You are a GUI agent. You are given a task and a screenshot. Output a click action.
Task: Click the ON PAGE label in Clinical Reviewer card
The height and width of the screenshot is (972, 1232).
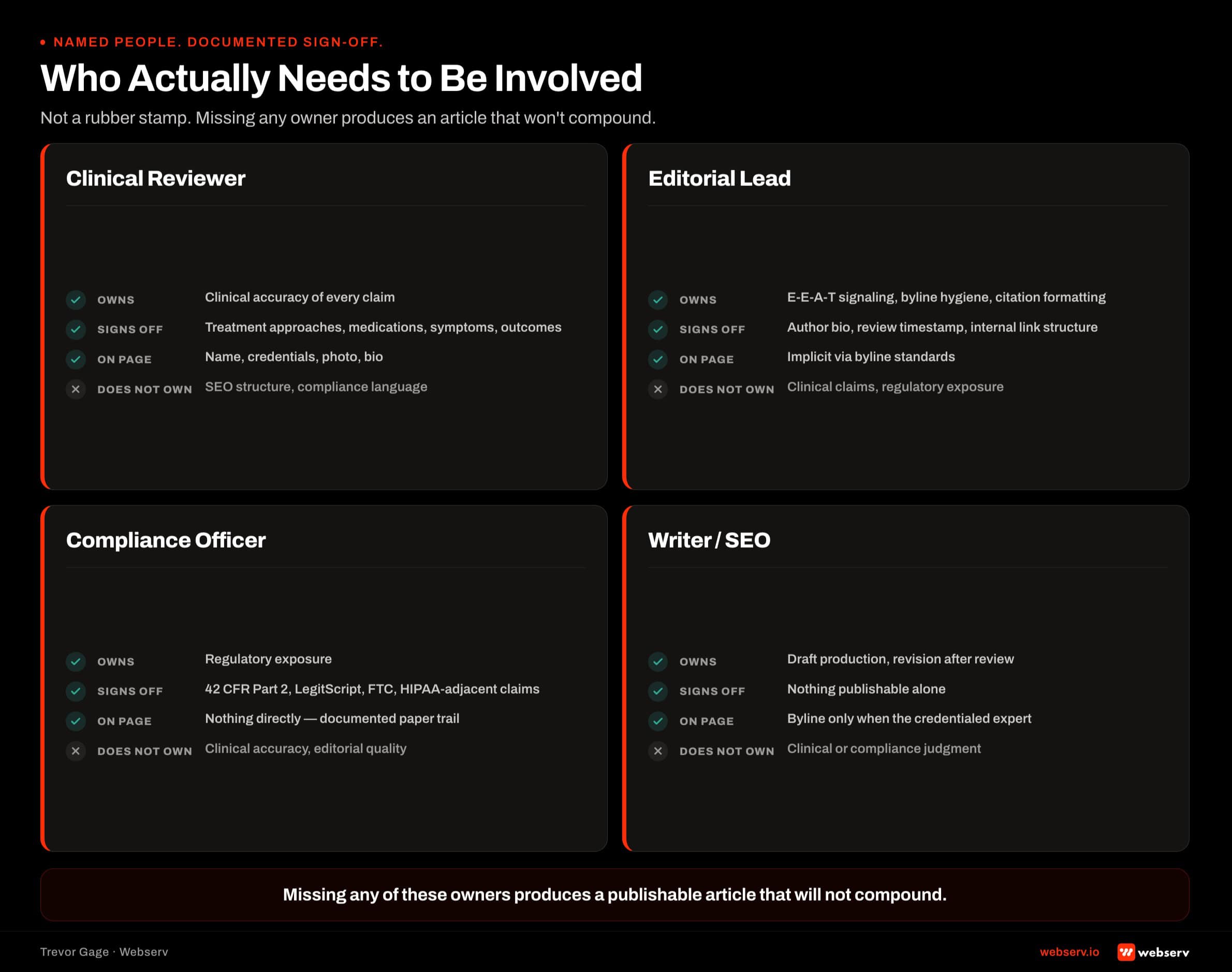pyautogui.click(x=124, y=360)
